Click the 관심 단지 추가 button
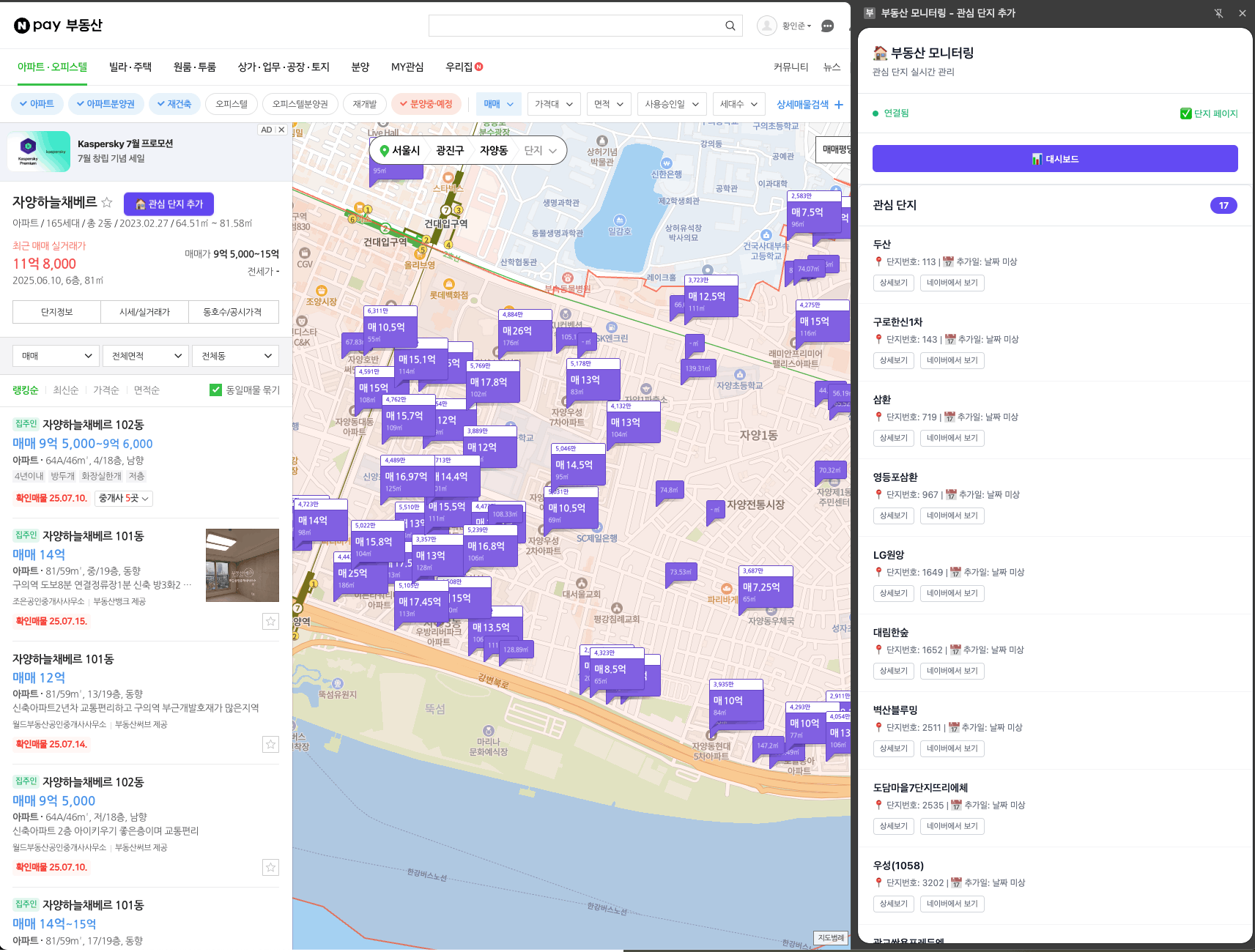The image size is (1255, 952). (x=169, y=204)
